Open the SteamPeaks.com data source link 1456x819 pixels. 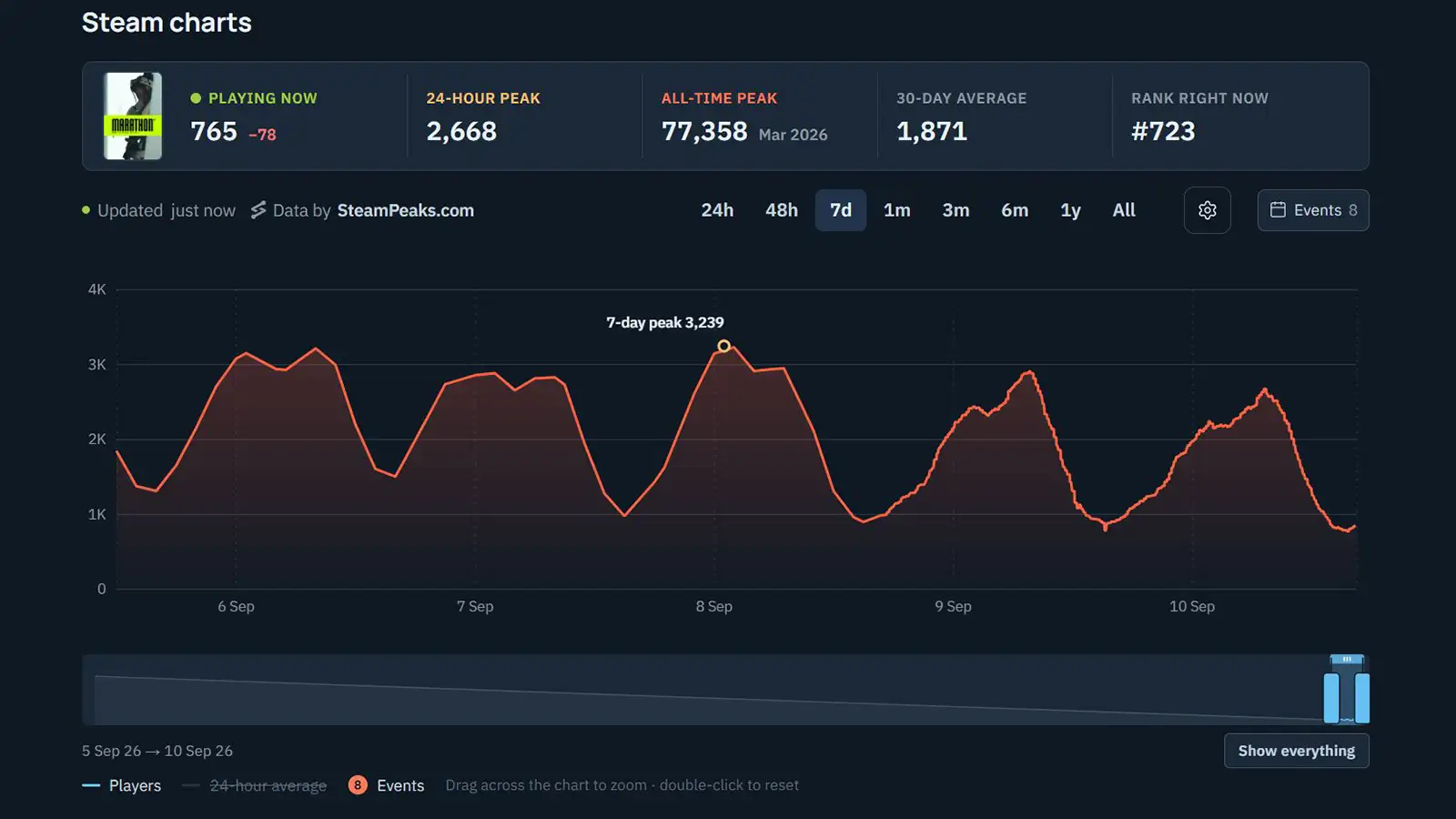(x=406, y=210)
